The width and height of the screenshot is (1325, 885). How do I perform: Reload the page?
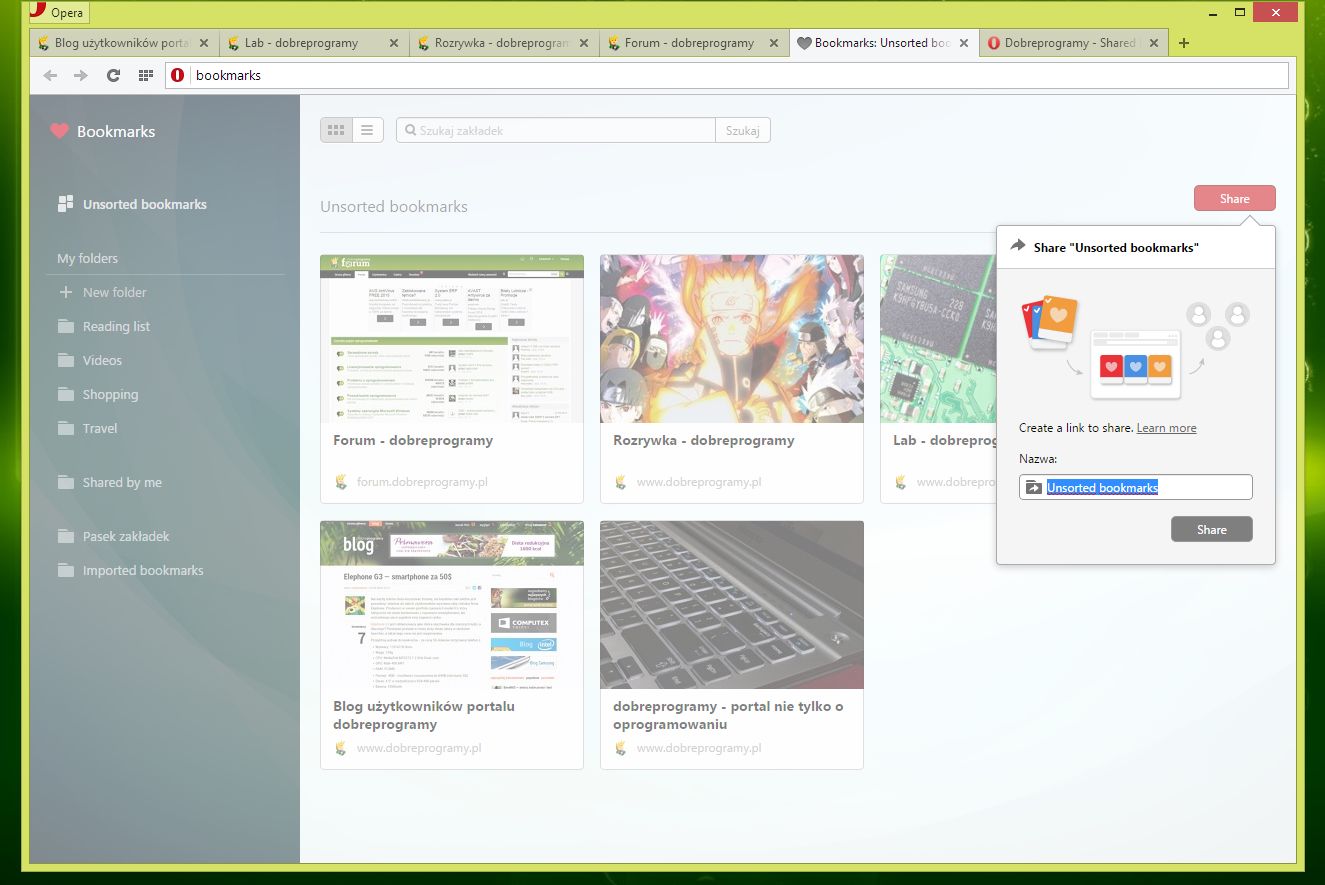pyautogui.click(x=113, y=75)
